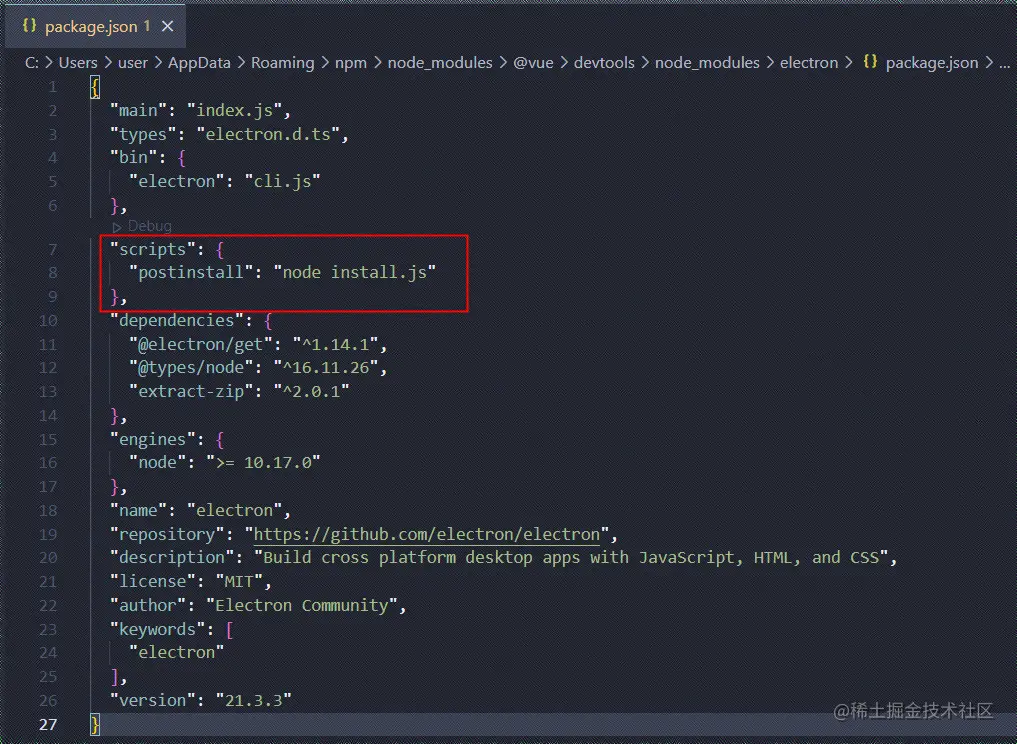Screen dimensions: 1017x744
Task: Click line number 1 in the gutter
Action: 53,87
